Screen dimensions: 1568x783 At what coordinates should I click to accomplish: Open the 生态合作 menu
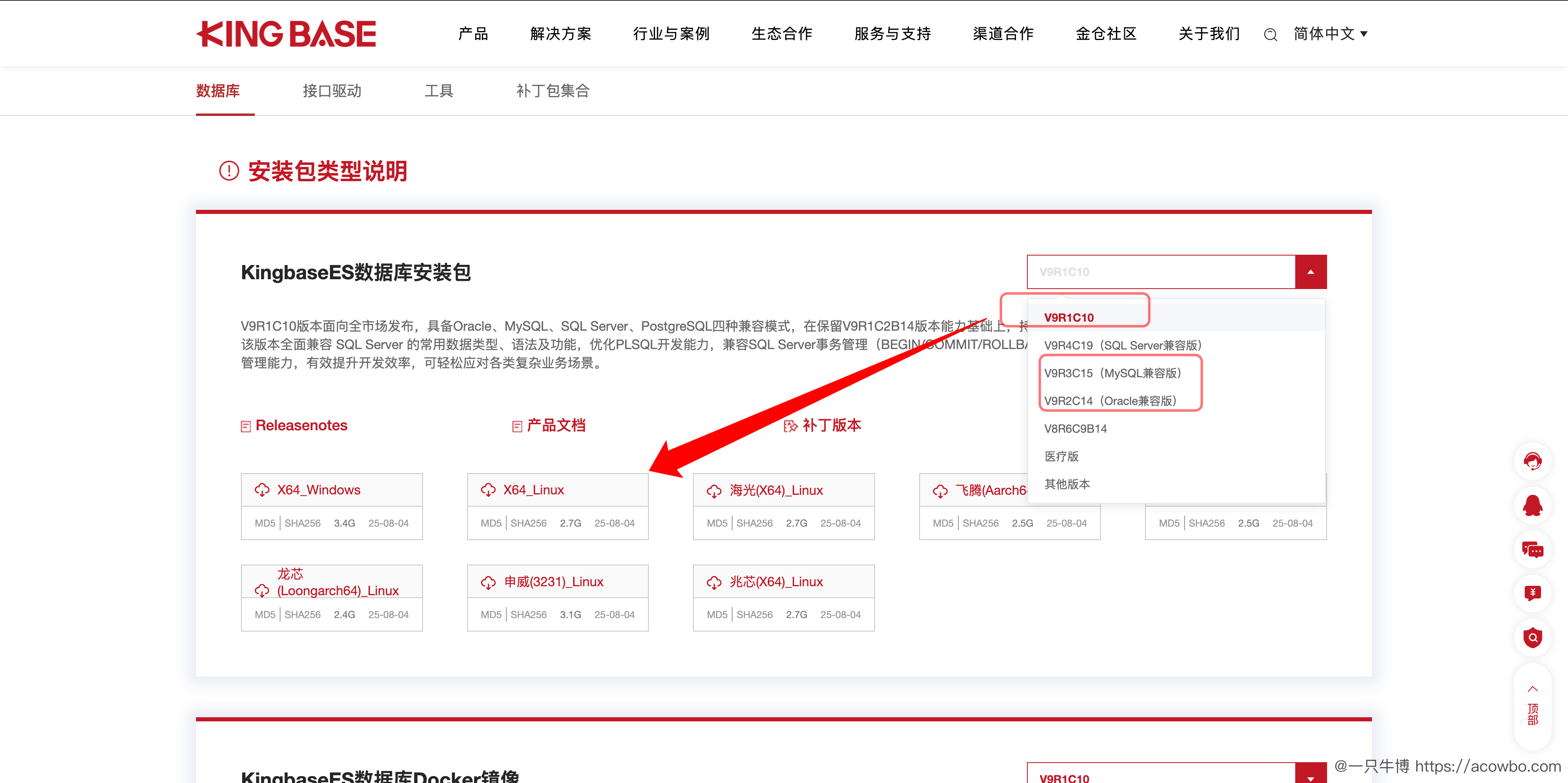pos(782,34)
